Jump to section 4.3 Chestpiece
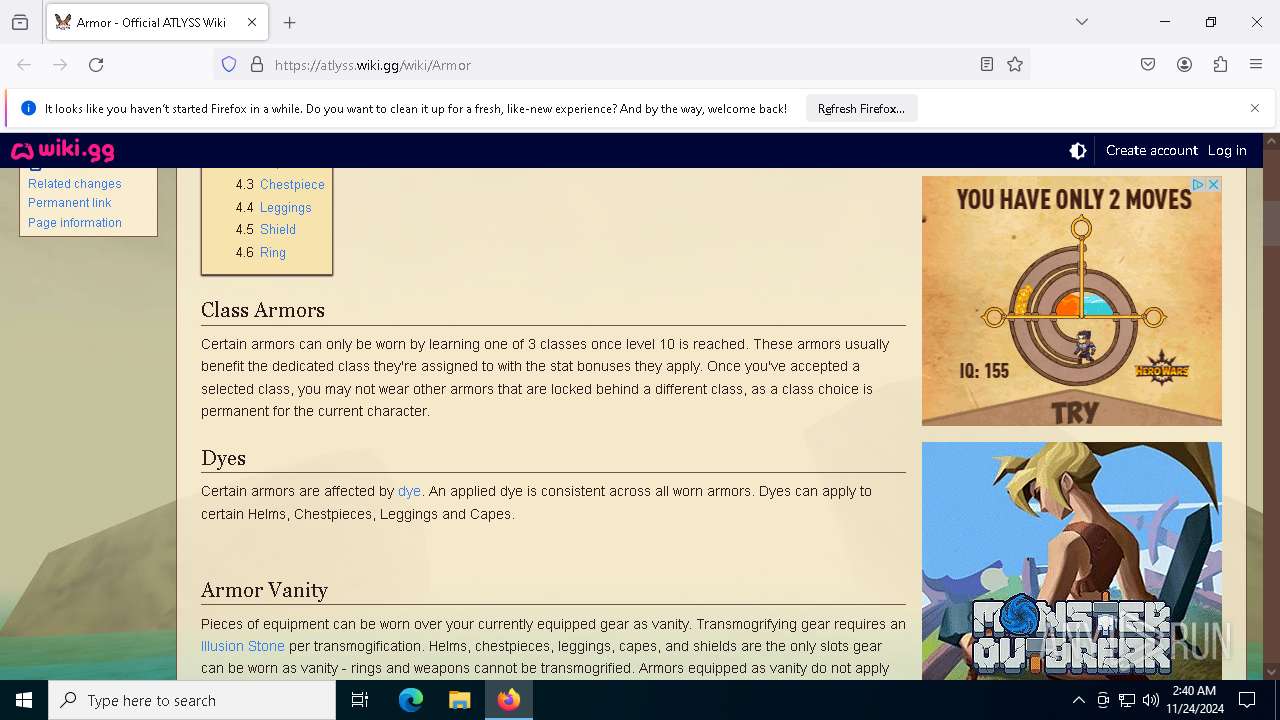 (292, 185)
